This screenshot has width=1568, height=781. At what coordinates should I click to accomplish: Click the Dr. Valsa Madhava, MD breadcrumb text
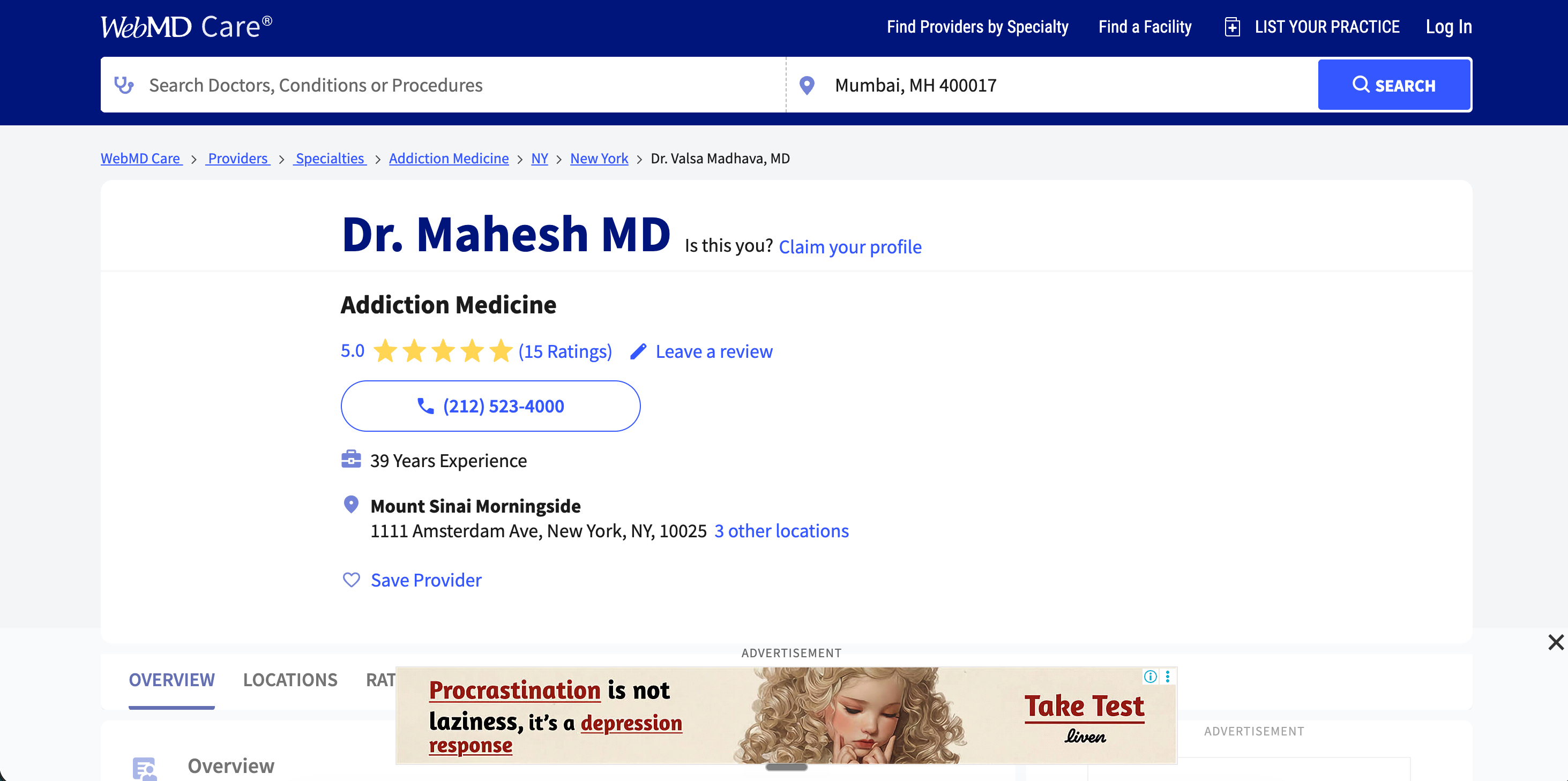click(720, 158)
